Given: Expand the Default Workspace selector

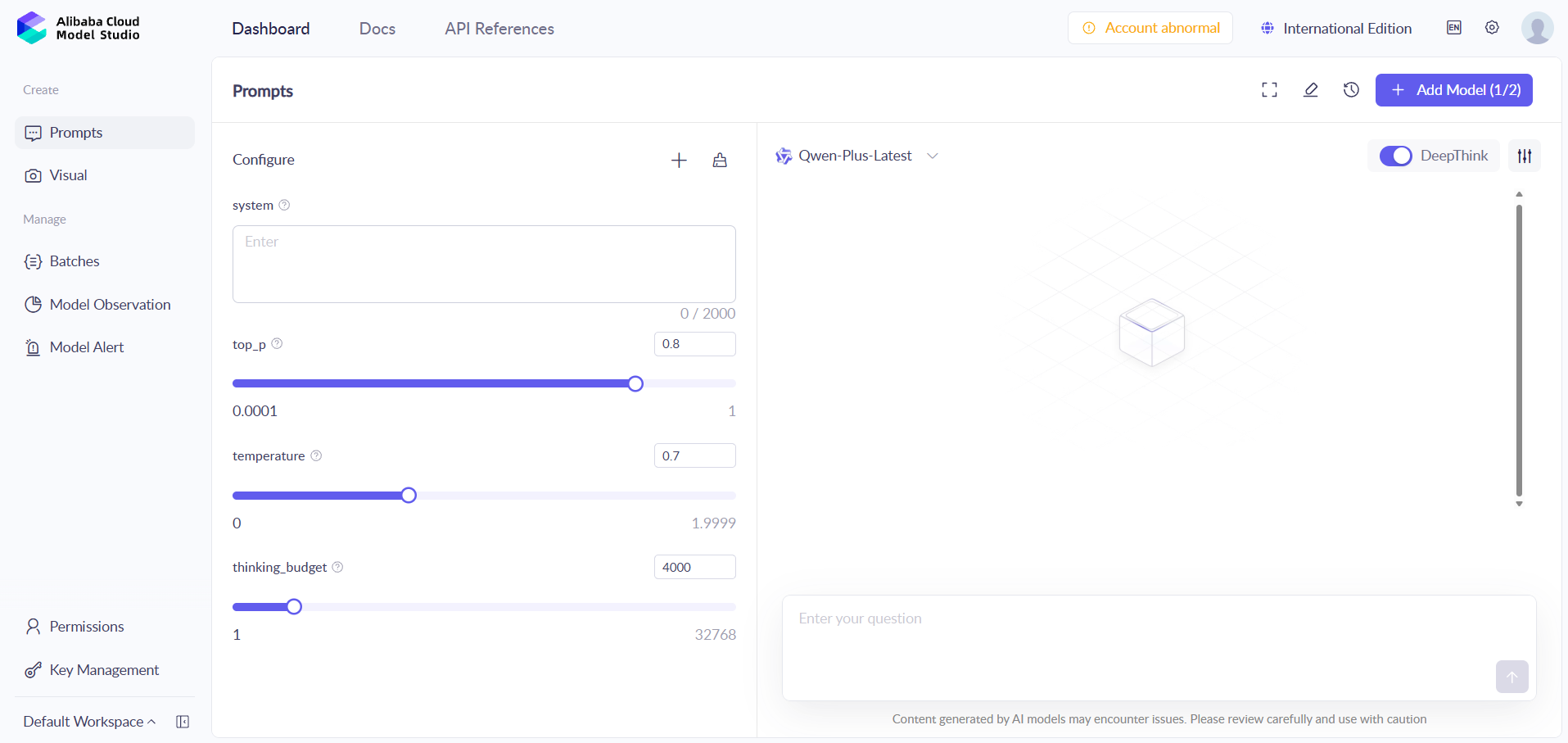Looking at the screenshot, I should [x=88, y=722].
